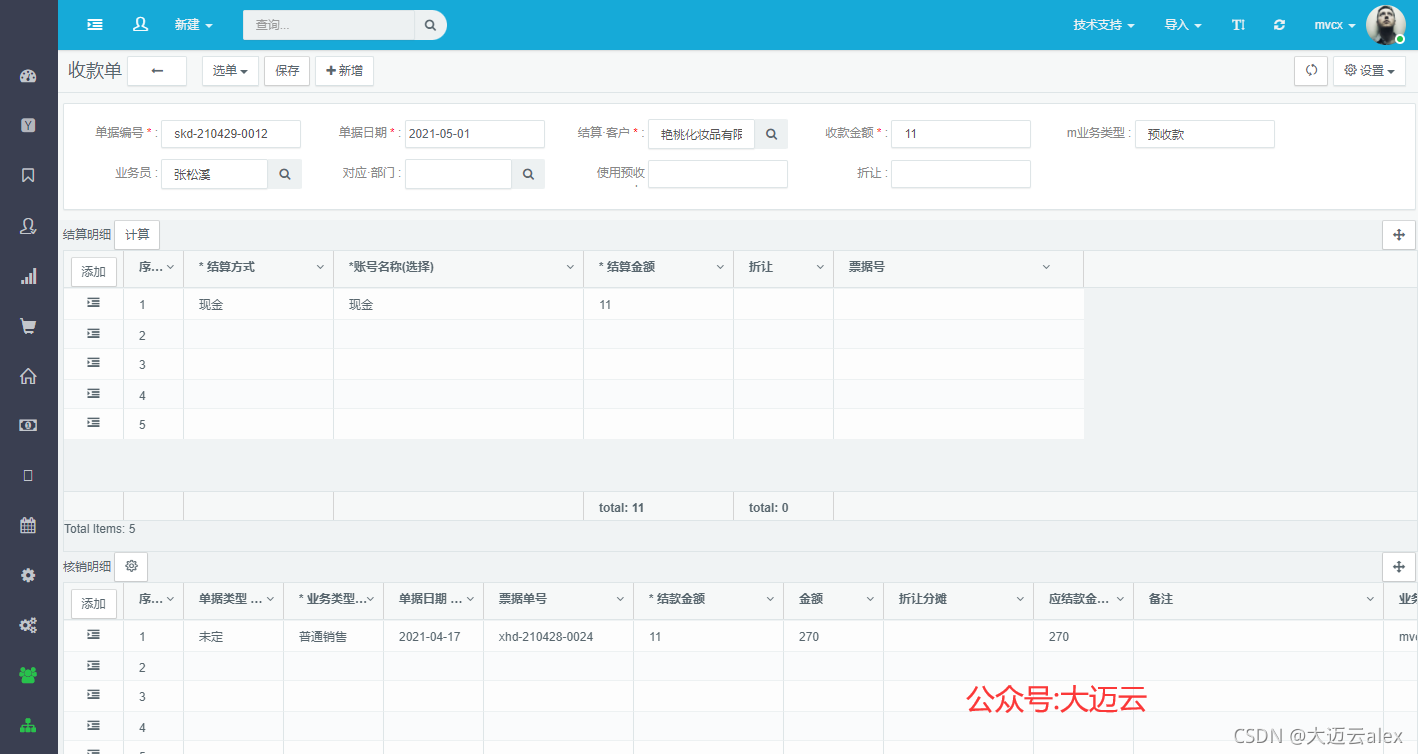
Task: Expand the 备注 column header chevron
Action: click(1370, 599)
